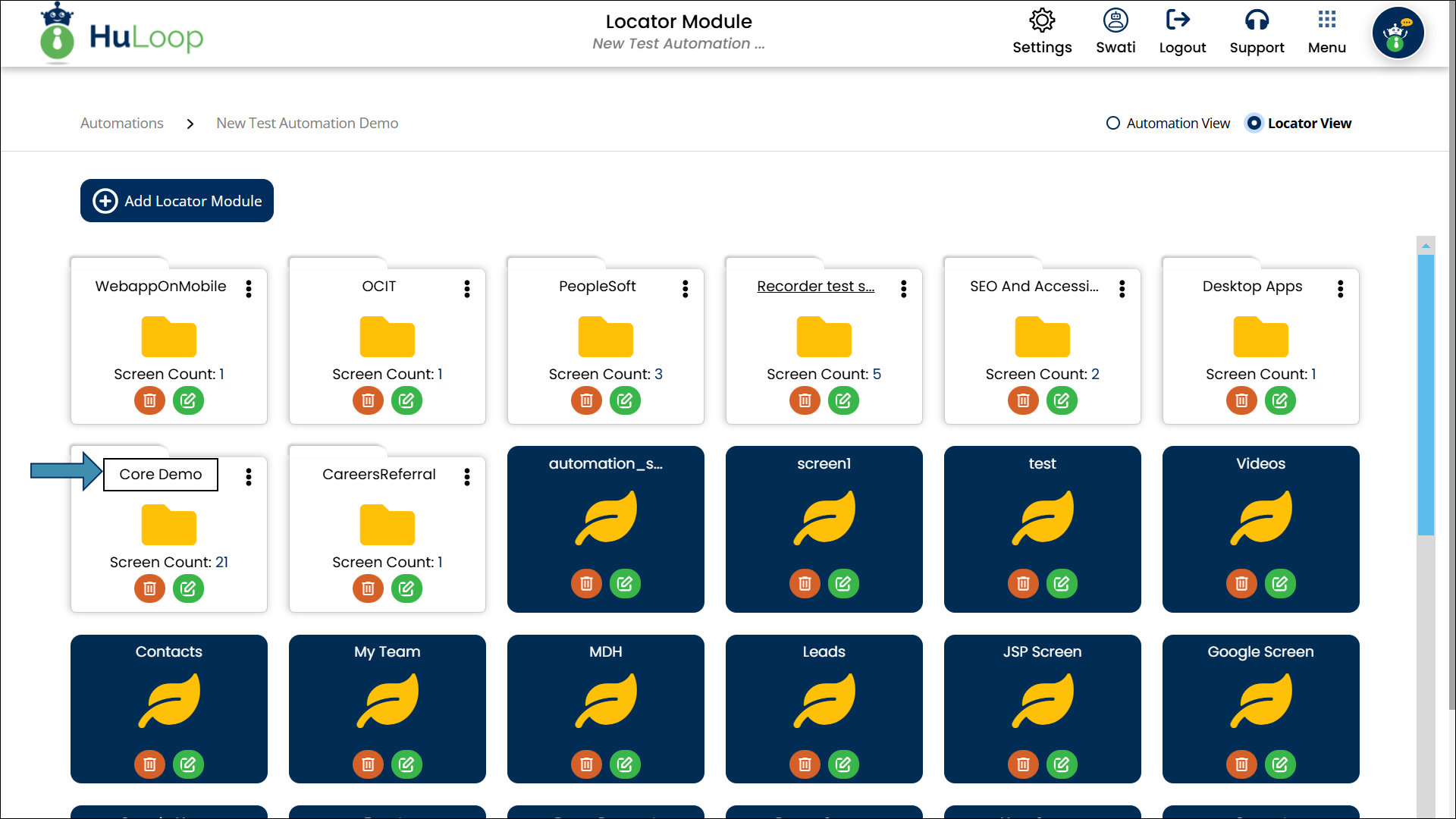Delete the WebappOnMobile module
1456x819 pixels.
point(149,400)
